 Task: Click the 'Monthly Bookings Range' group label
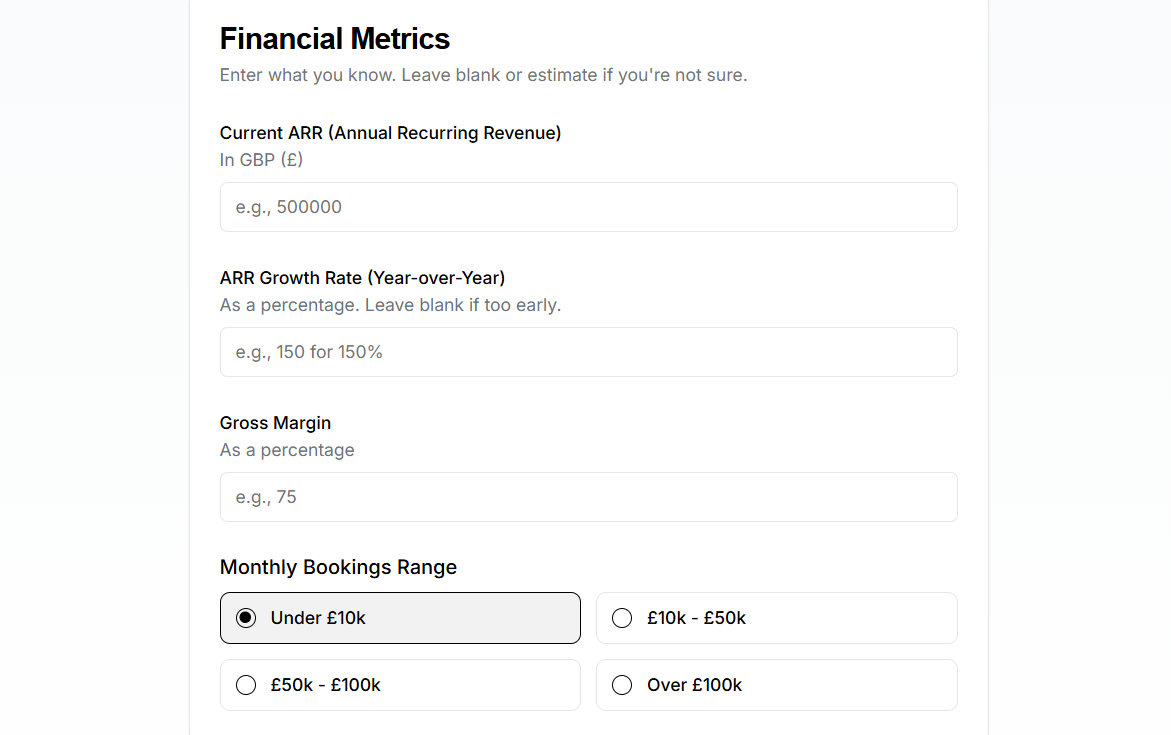coord(338,567)
